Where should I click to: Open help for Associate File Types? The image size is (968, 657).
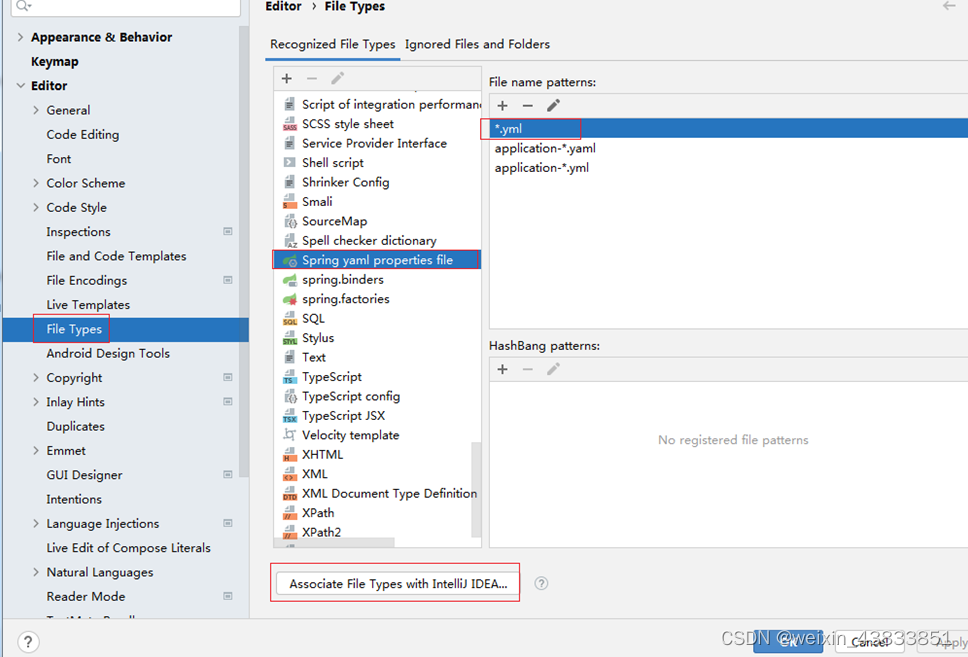(541, 584)
